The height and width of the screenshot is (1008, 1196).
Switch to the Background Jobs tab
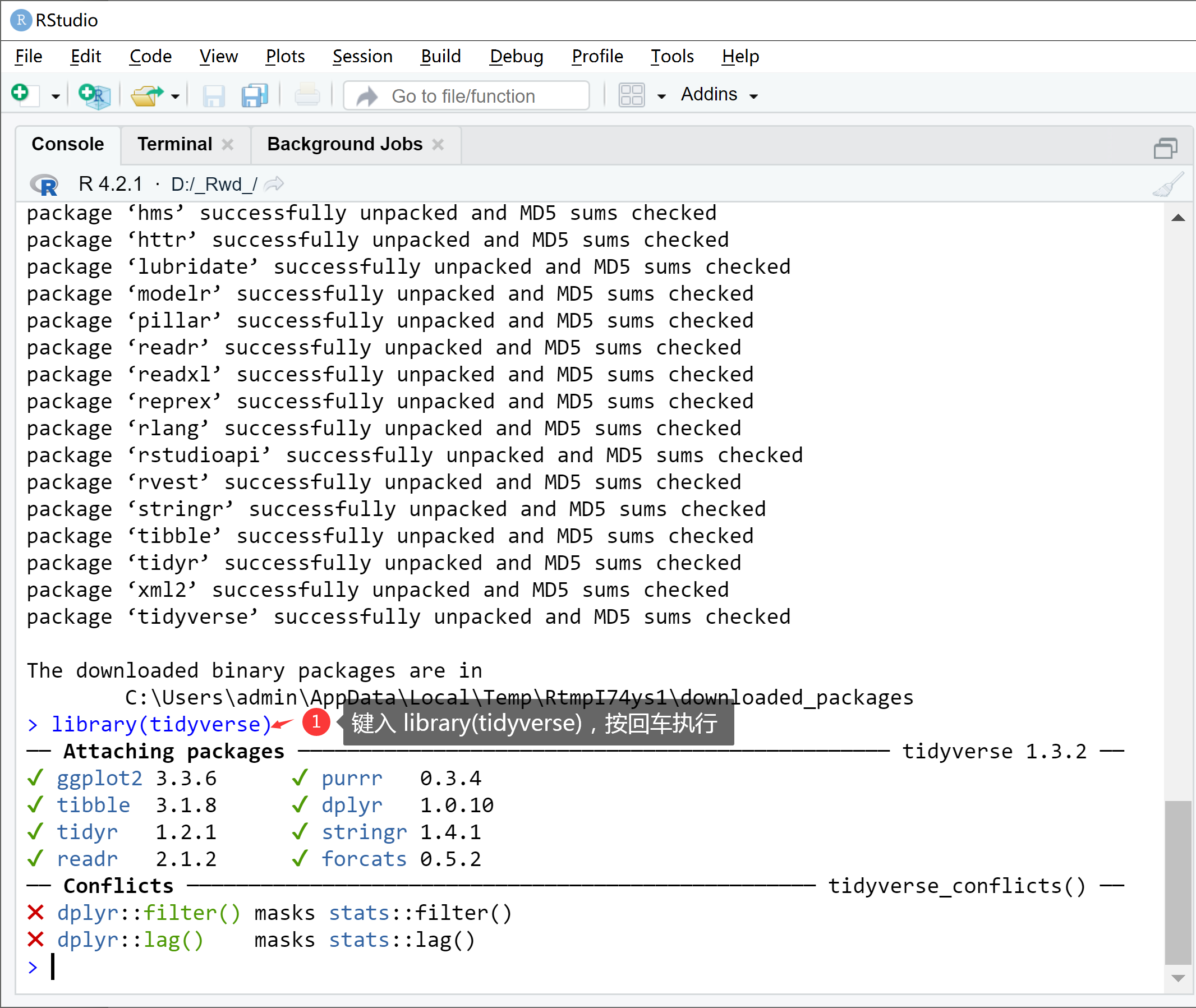(x=344, y=144)
